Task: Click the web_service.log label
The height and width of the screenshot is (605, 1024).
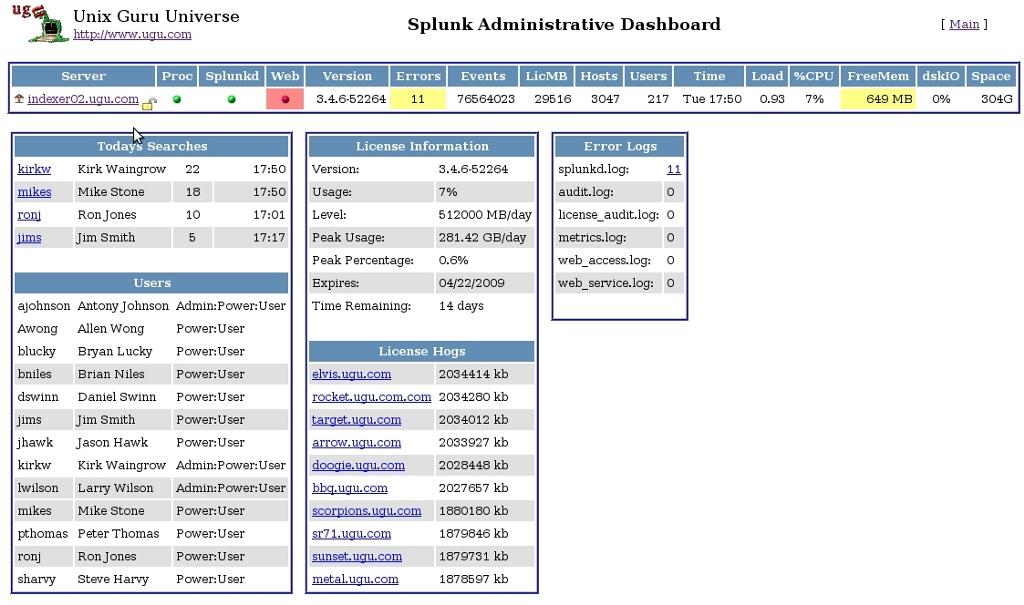Action: (606, 283)
